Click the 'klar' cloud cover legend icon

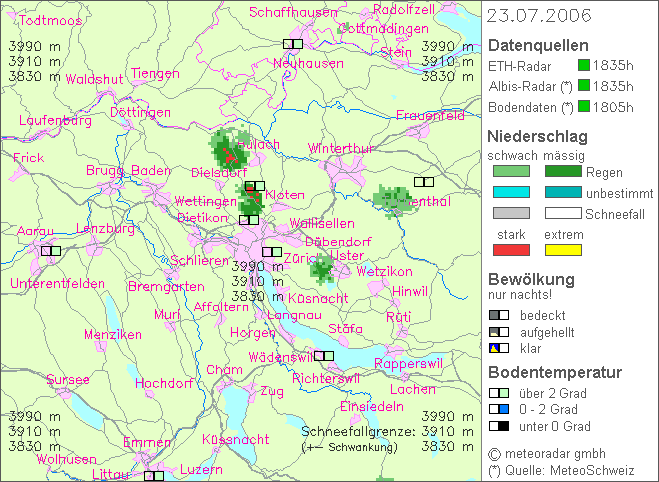(497, 348)
